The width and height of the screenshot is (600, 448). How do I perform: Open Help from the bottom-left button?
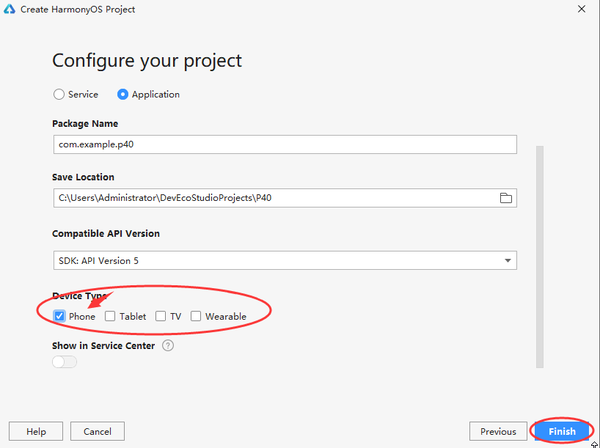36,432
